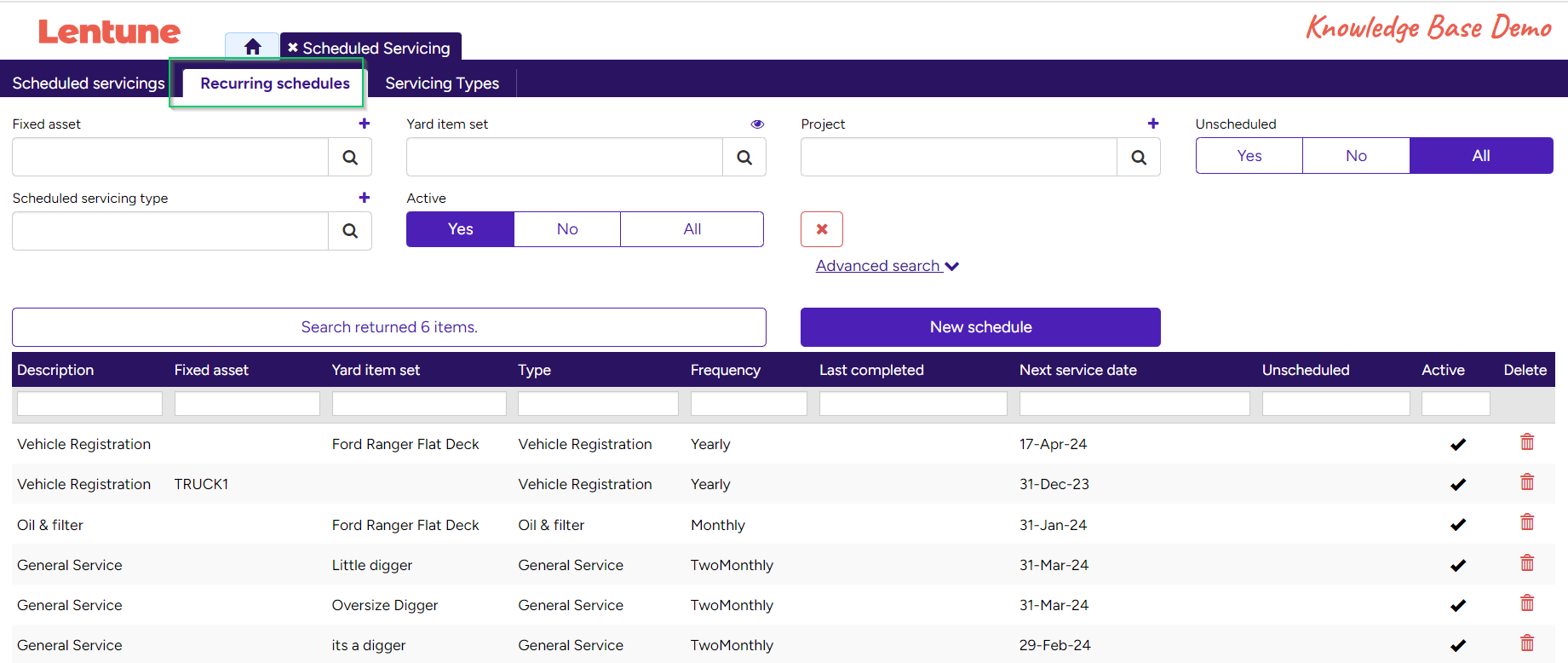This screenshot has height=663, width=1568.
Task: Set the Unscheduled filter to All
Action: 1481,156
